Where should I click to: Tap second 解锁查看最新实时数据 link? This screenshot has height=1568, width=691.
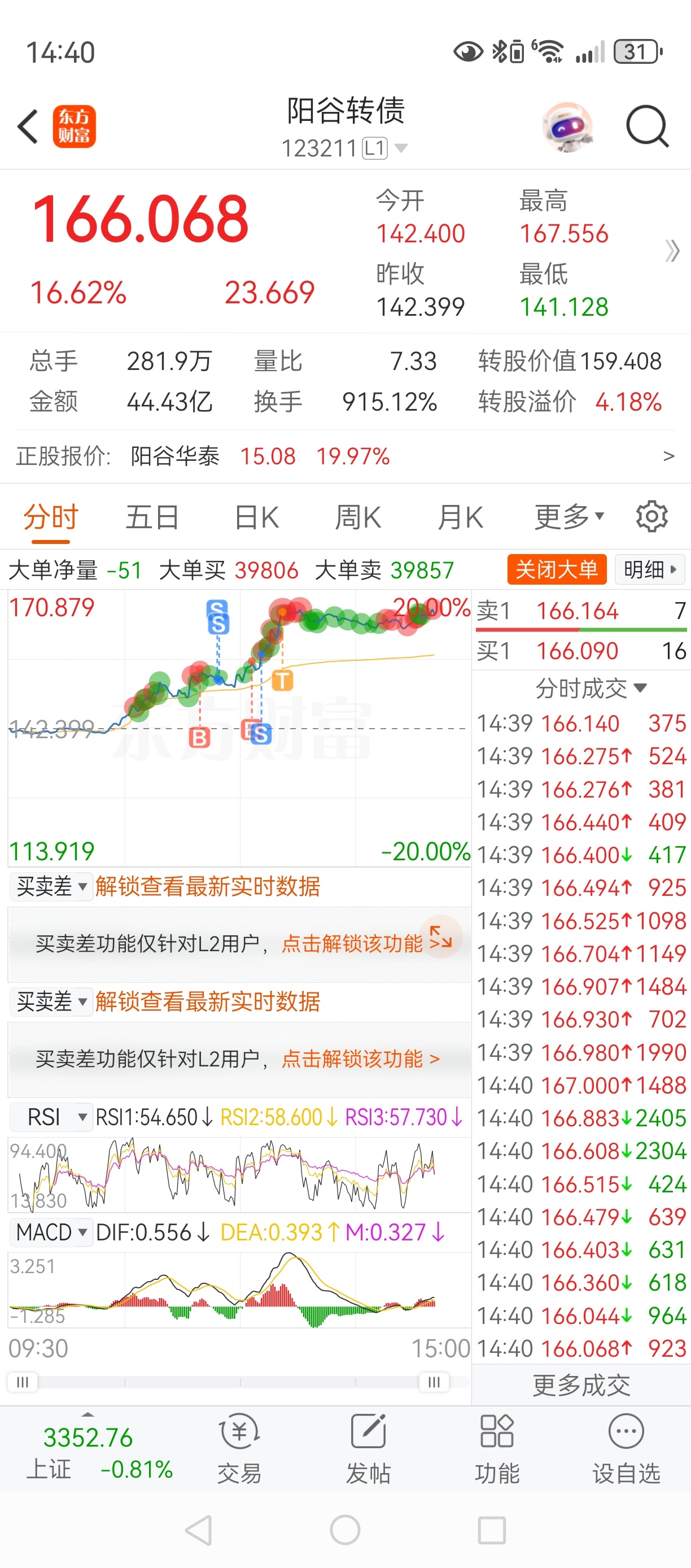click(207, 1001)
